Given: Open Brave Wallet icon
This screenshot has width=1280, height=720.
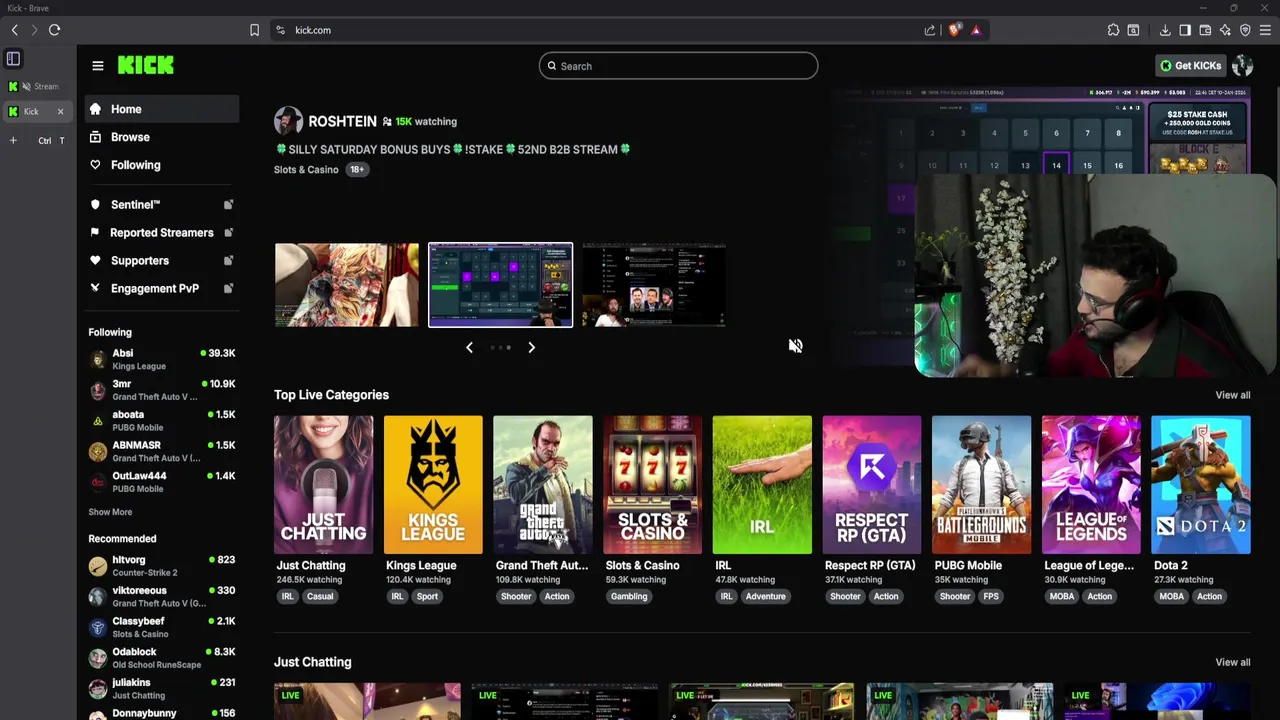Looking at the screenshot, I should (x=1205, y=30).
